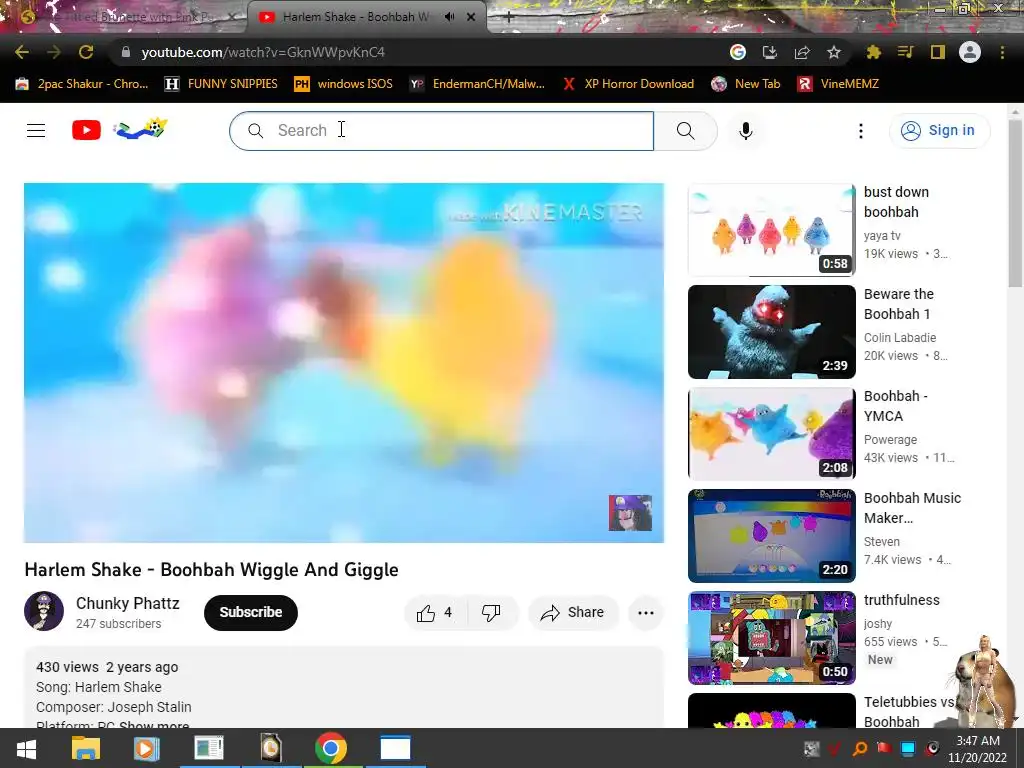This screenshot has height=768, width=1024.
Task: Expand description with Show more
Action: [x=154, y=726]
